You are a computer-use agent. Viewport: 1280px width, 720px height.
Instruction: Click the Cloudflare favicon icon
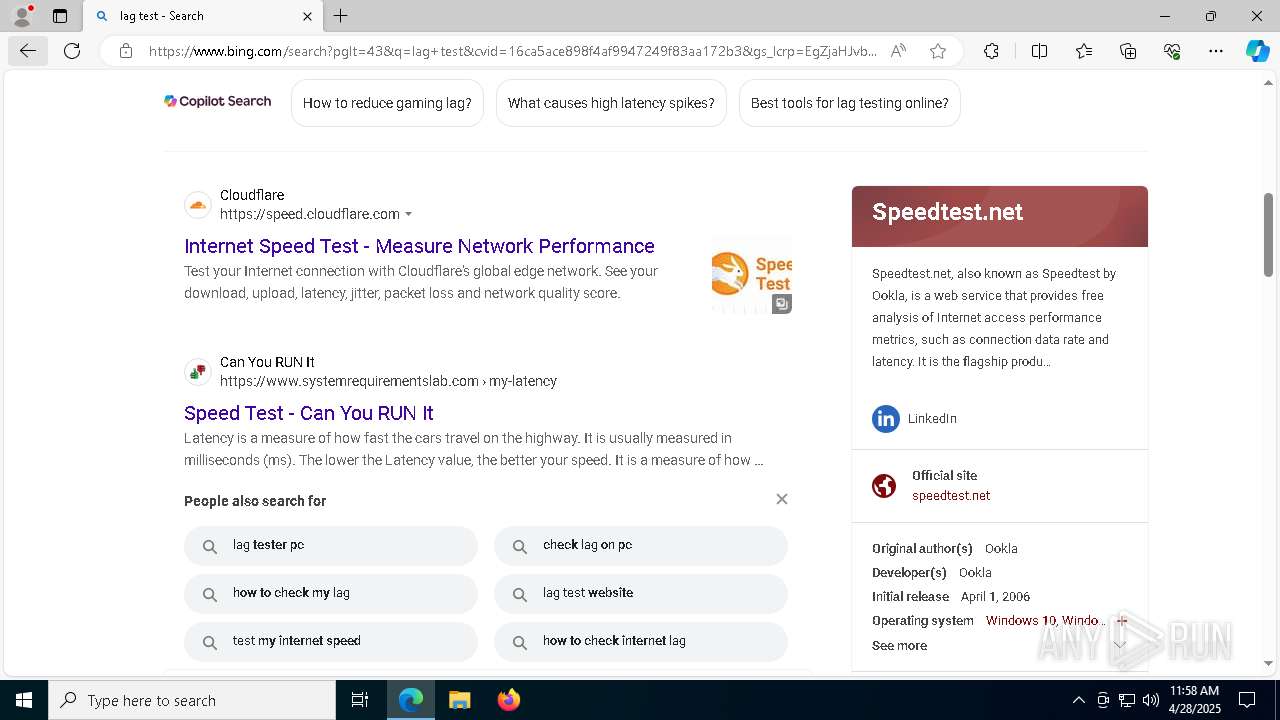[x=198, y=205]
